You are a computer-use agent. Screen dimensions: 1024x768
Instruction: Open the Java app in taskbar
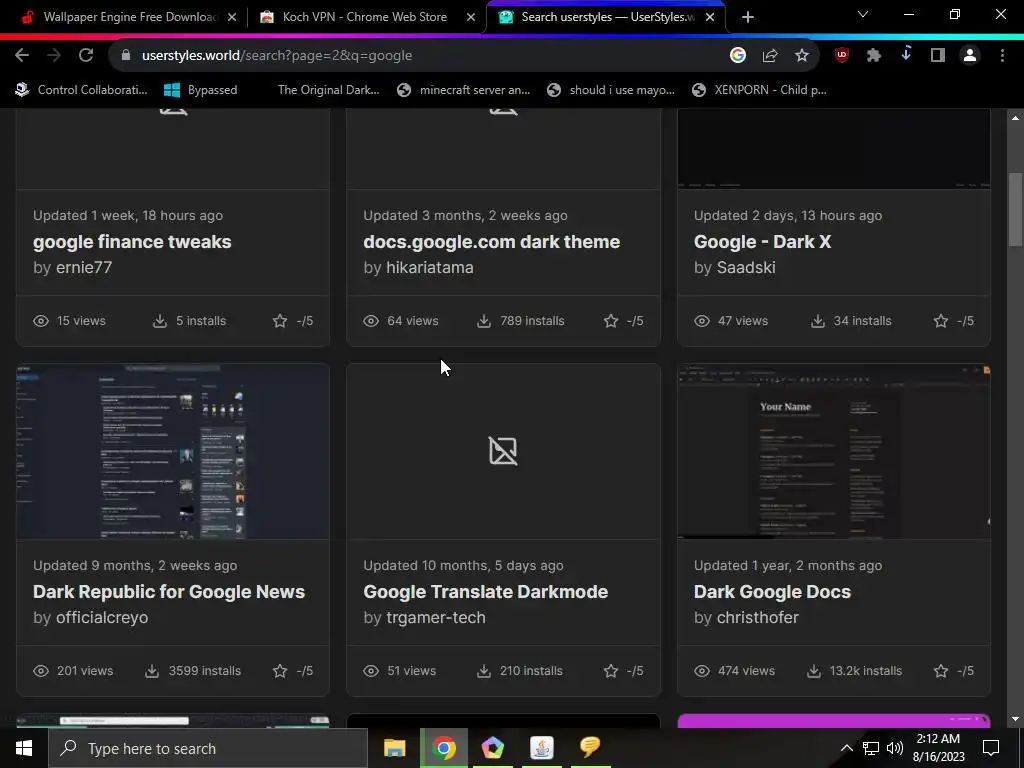click(x=541, y=748)
